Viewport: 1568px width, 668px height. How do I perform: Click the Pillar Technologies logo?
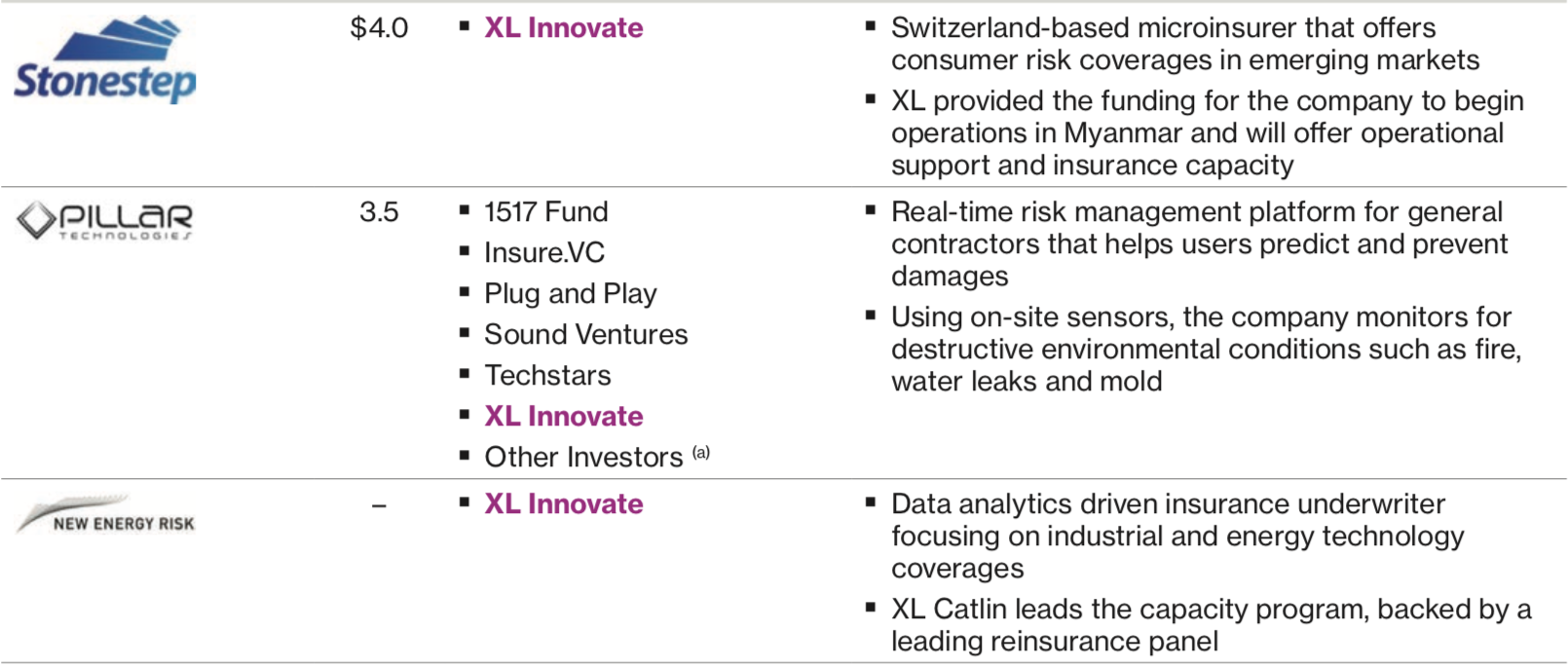tap(105, 220)
